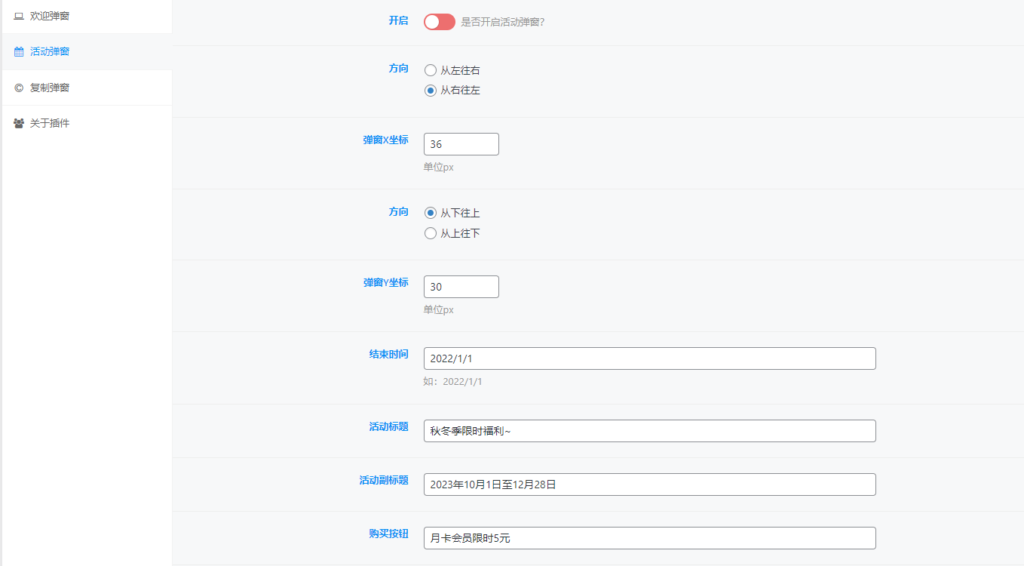Focus the 购买按钮 text field
Viewport: 1024px width, 566px height.
[x=650, y=538]
